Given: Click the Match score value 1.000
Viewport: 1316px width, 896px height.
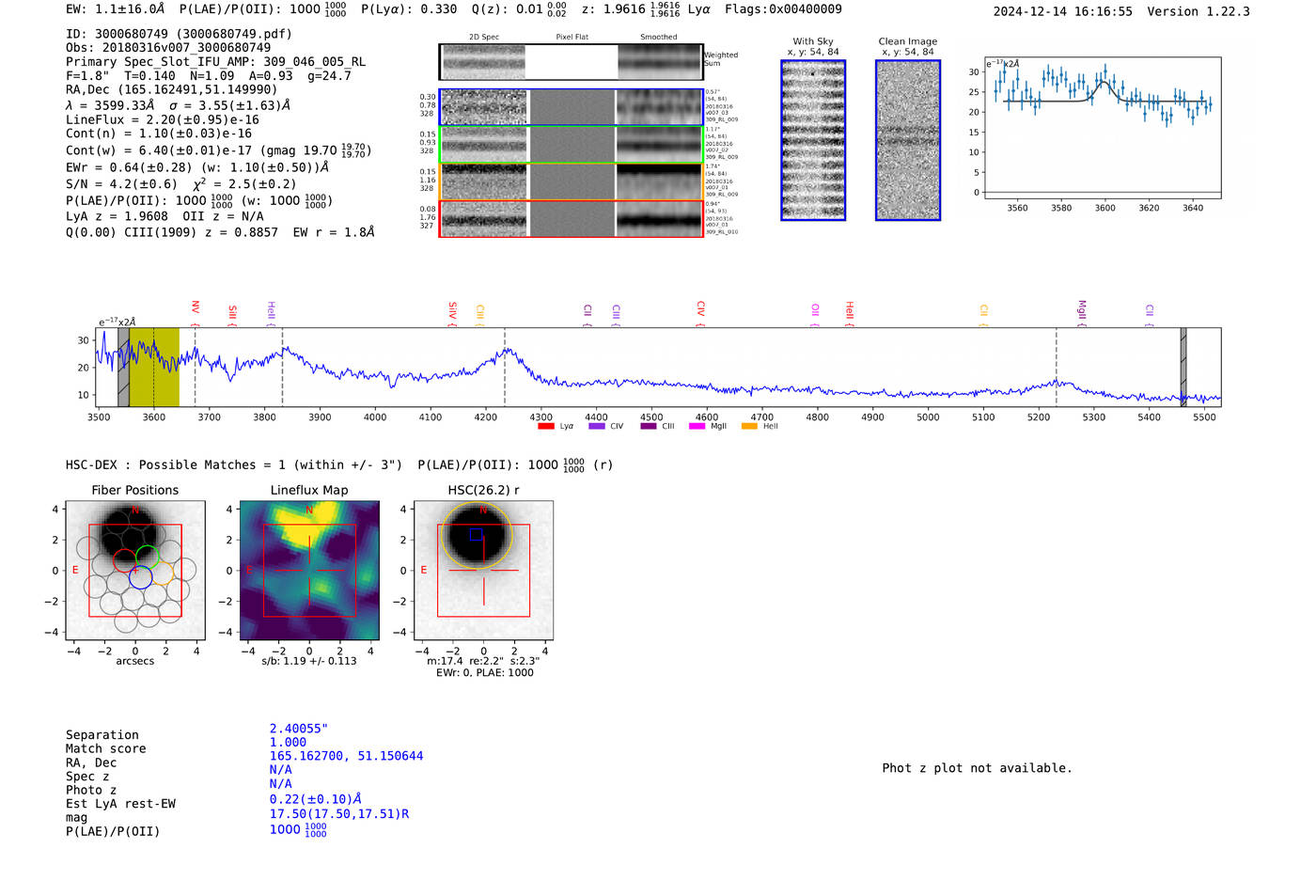Looking at the screenshot, I should (288, 743).
